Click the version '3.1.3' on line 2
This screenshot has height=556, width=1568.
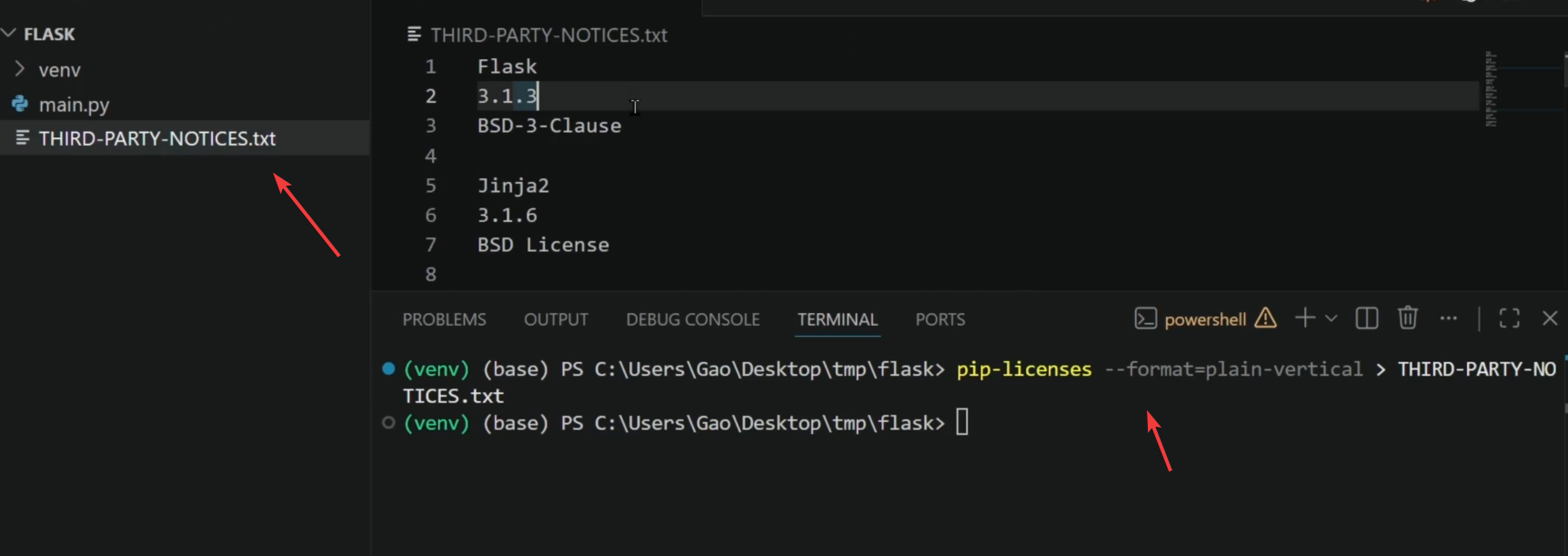(507, 96)
